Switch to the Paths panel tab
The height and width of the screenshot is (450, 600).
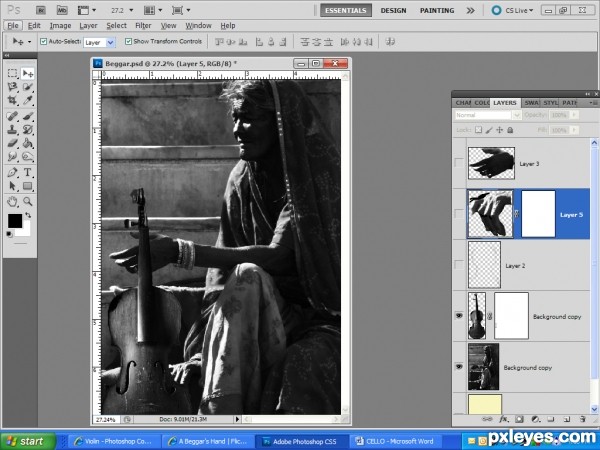(569, 103)
